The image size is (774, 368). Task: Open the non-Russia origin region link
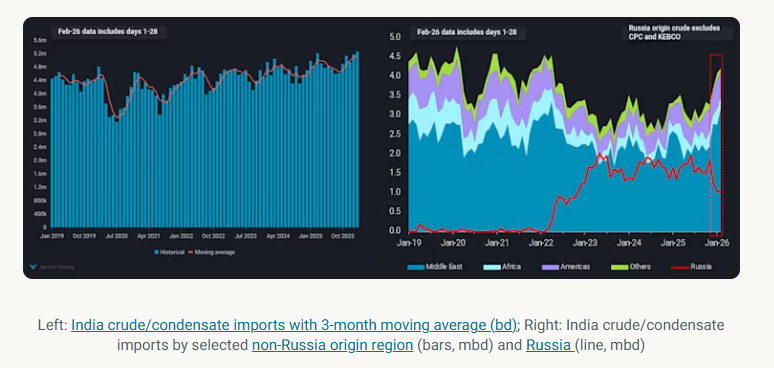click(x=332, y=345)
